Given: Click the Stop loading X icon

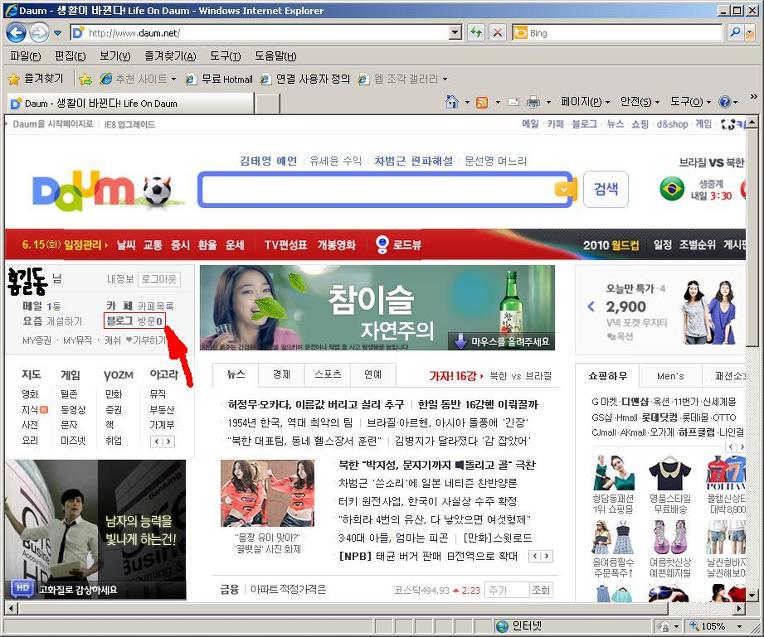Looking at the screenshot, I should pos(497,33).
